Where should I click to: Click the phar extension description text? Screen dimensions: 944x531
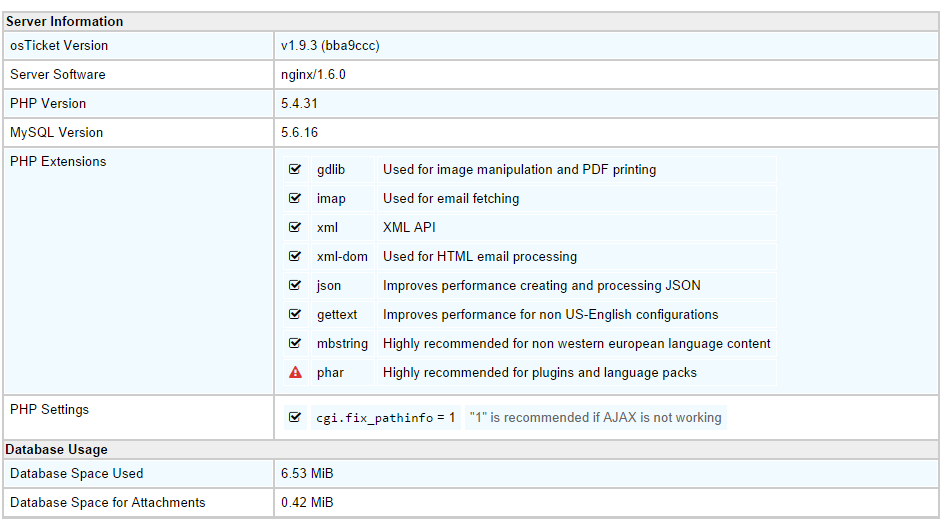(540, 373)
